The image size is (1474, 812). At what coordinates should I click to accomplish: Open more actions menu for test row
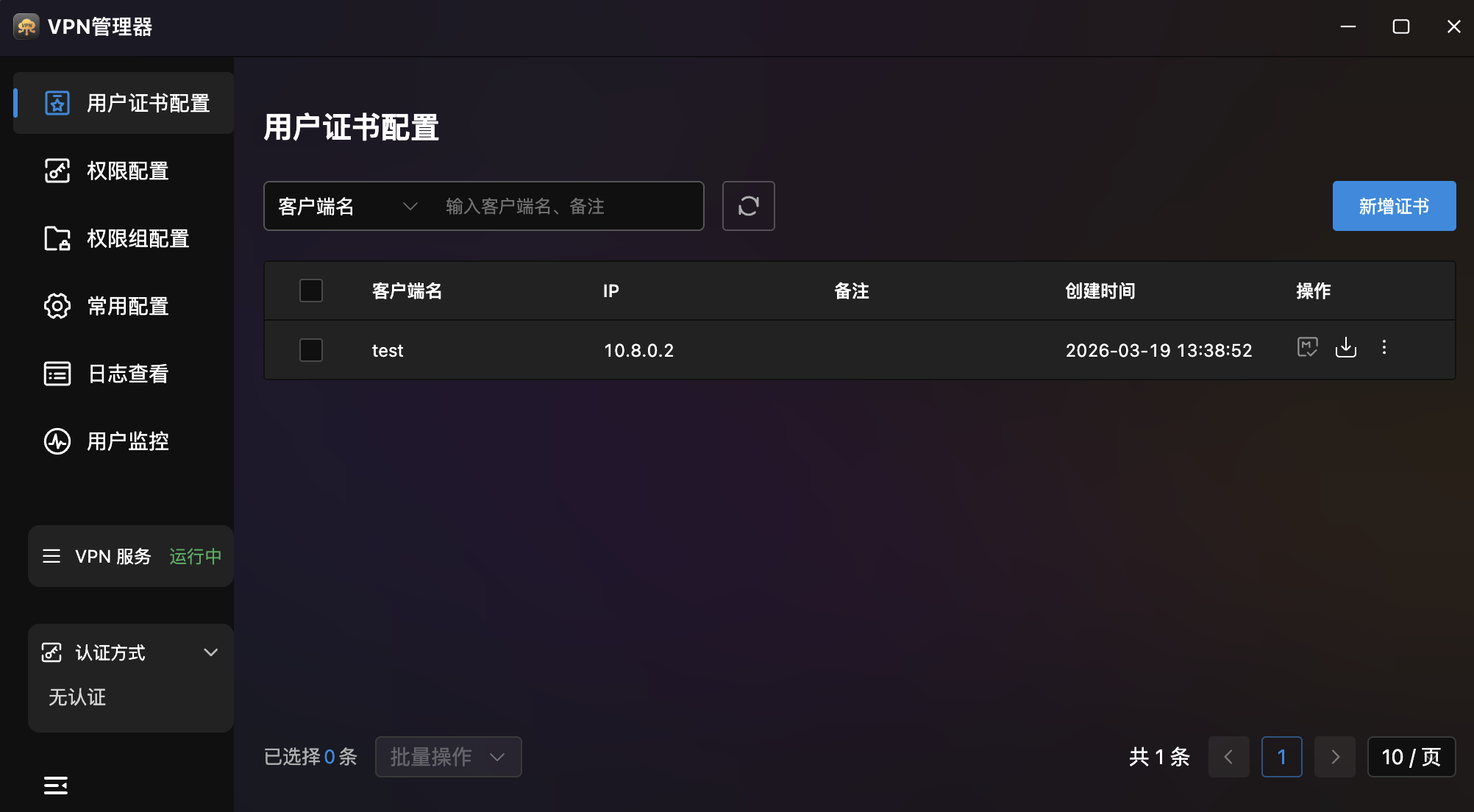coord(1384,347)
